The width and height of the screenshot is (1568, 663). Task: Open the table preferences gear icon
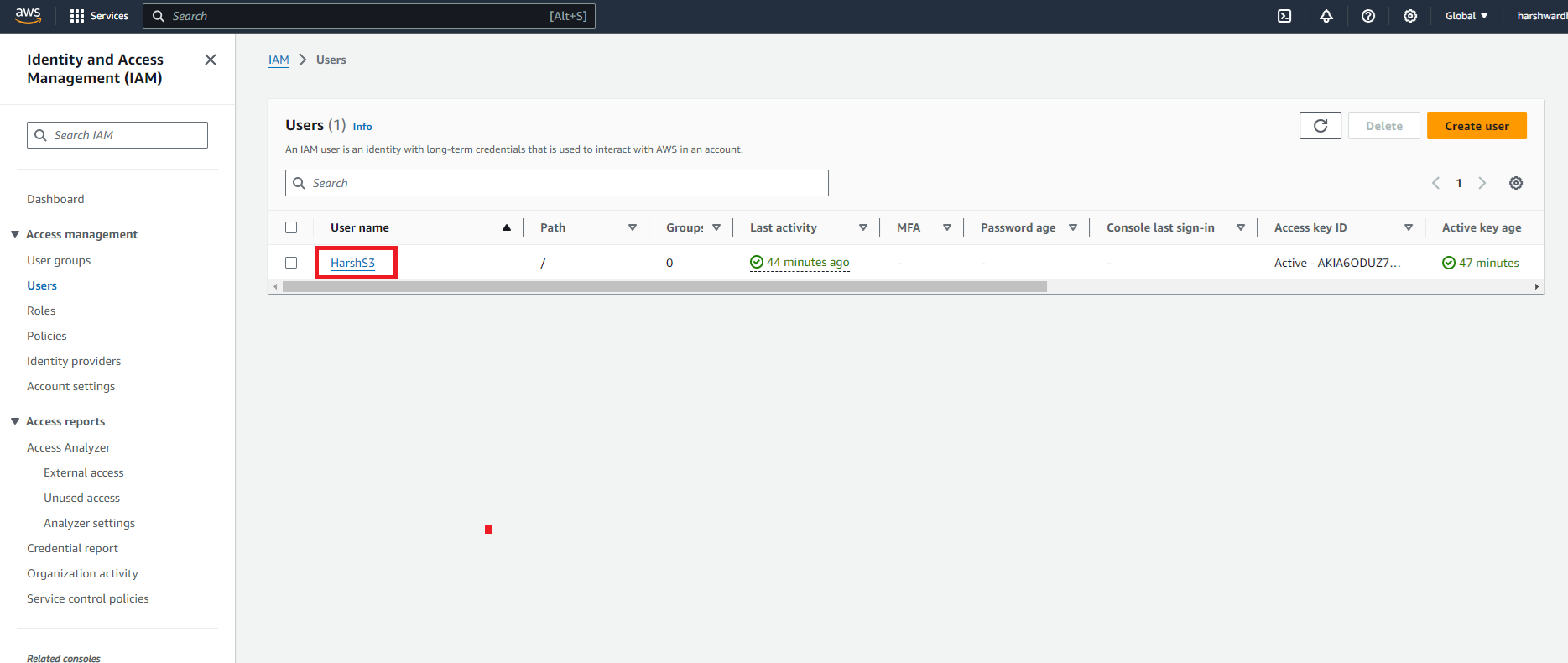pos(1516,183)
